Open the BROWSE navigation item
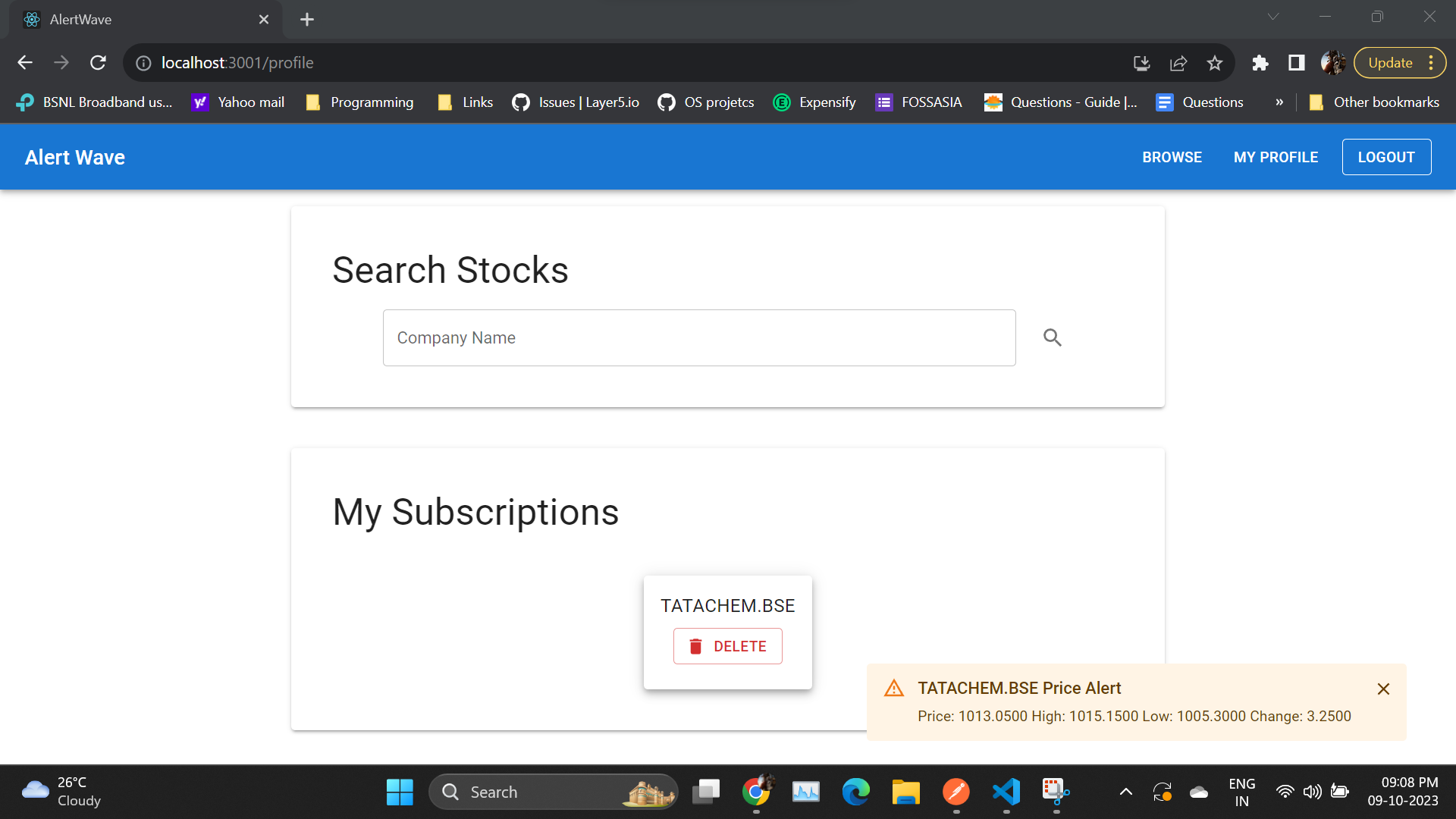The height and width of the screenshot is (819, 1456). (x=1172, y=157)
